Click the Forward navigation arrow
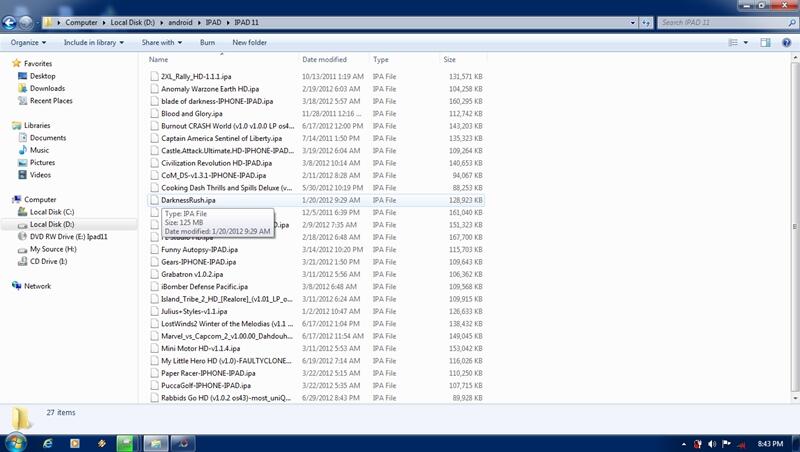The image size is (800, 452). (26, 22)
